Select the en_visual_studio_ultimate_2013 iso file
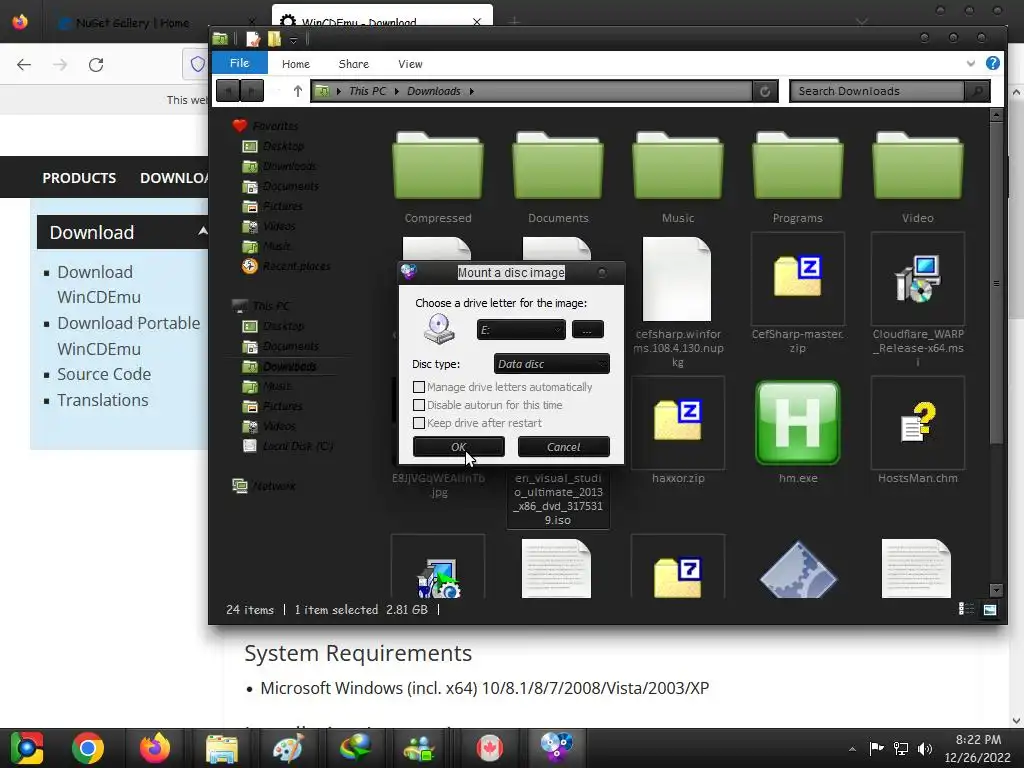This screenshot has width=1024, height=768. [558, 499]
